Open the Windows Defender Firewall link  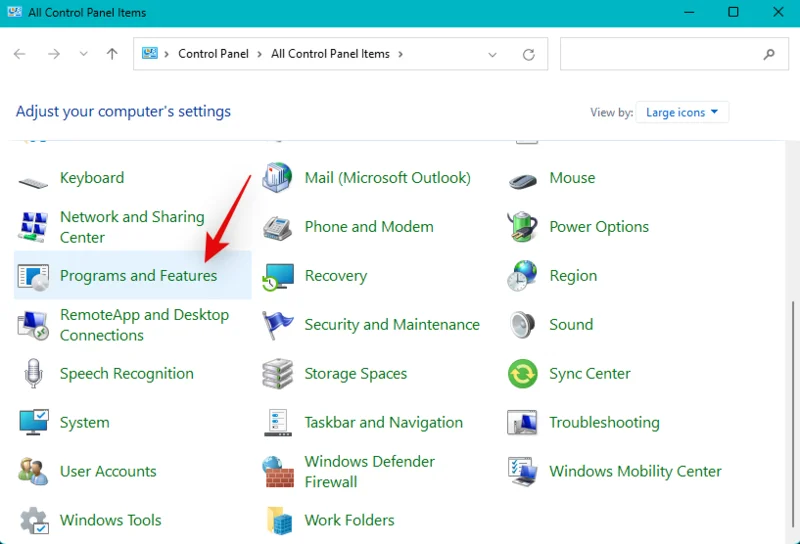click(x=369, y=472)
